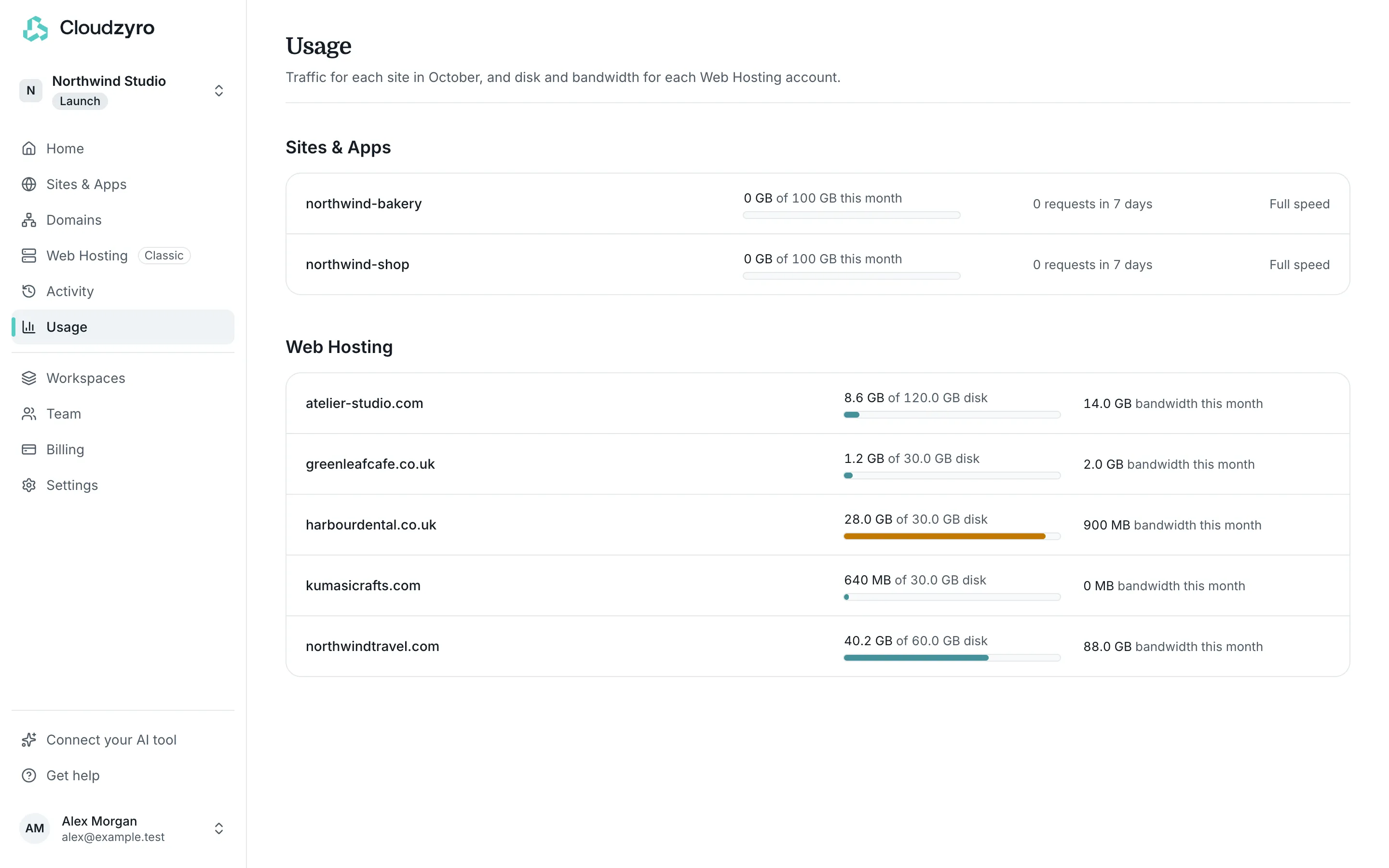Open Sites & Apps navigation item

123,184
